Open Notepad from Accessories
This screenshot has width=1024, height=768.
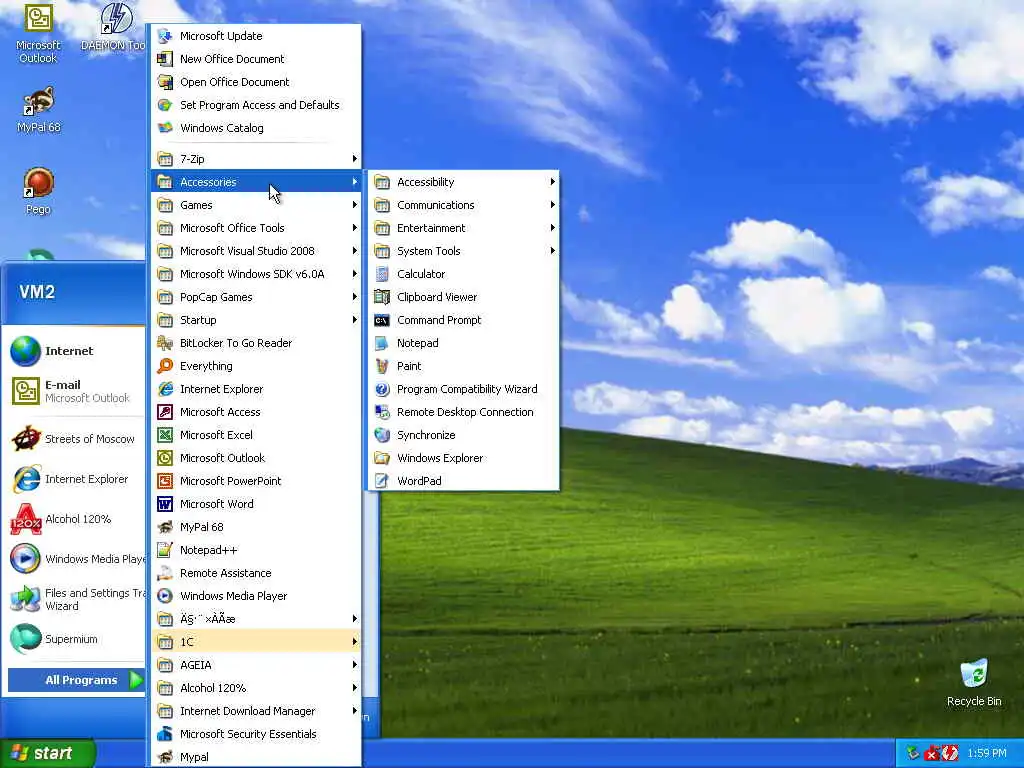(464, 343)
